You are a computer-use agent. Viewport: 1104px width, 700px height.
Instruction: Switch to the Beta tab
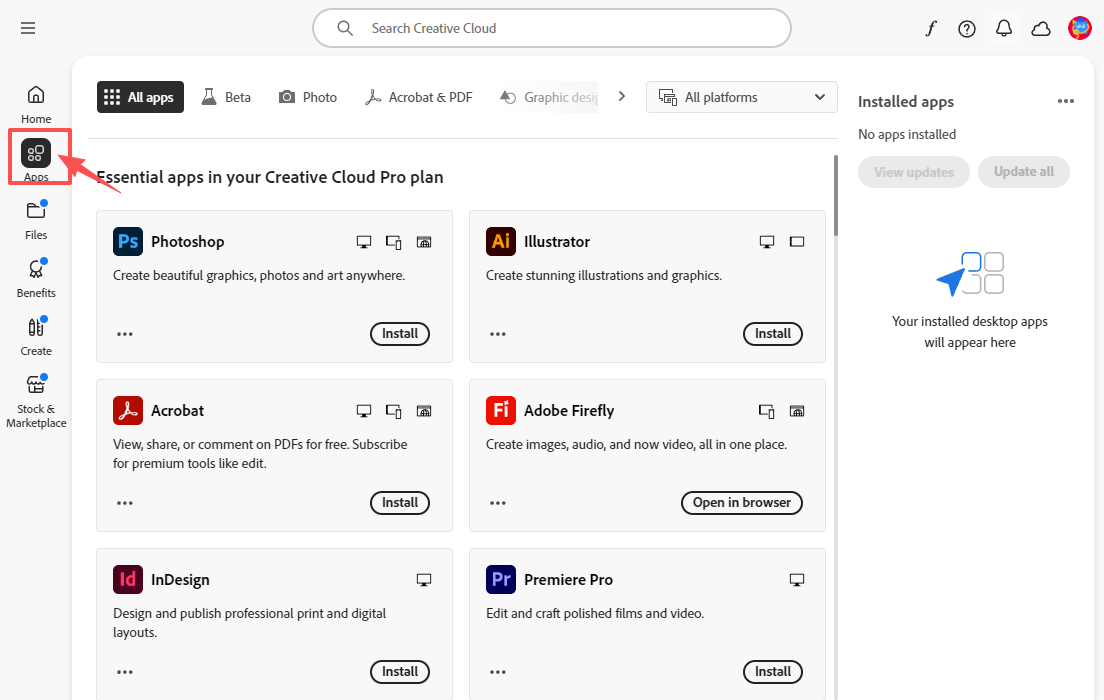tap(226, 97)
